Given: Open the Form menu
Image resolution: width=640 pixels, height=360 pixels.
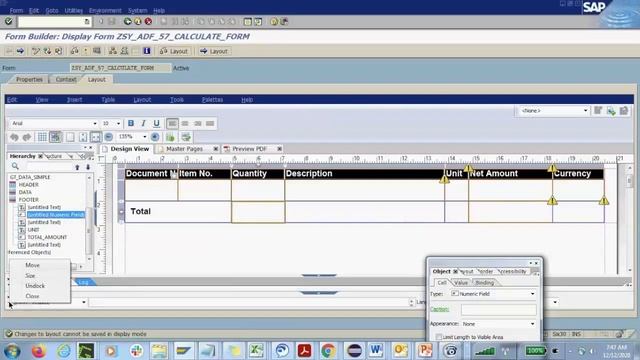Looking at the screenshot, I should coord(16,10).
